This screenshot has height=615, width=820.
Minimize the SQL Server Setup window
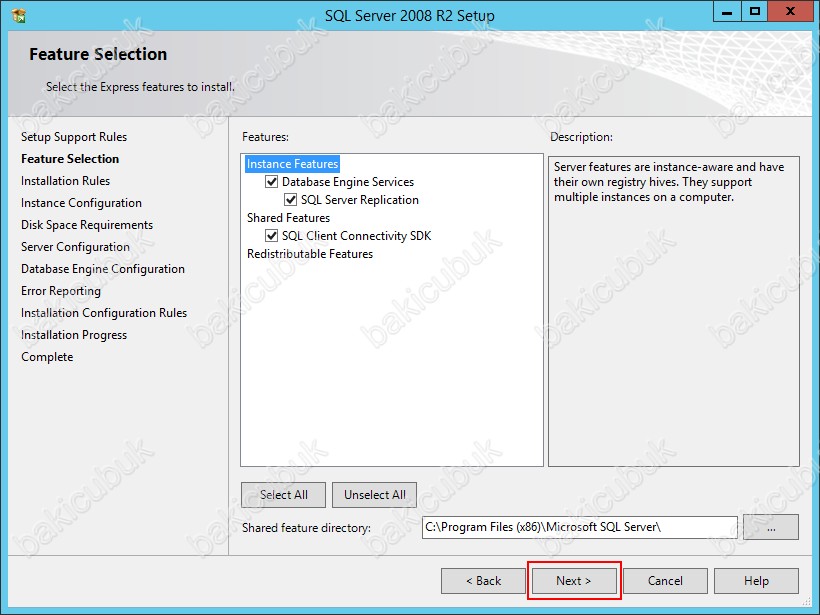pyautogui.click(x=727, y=12)
